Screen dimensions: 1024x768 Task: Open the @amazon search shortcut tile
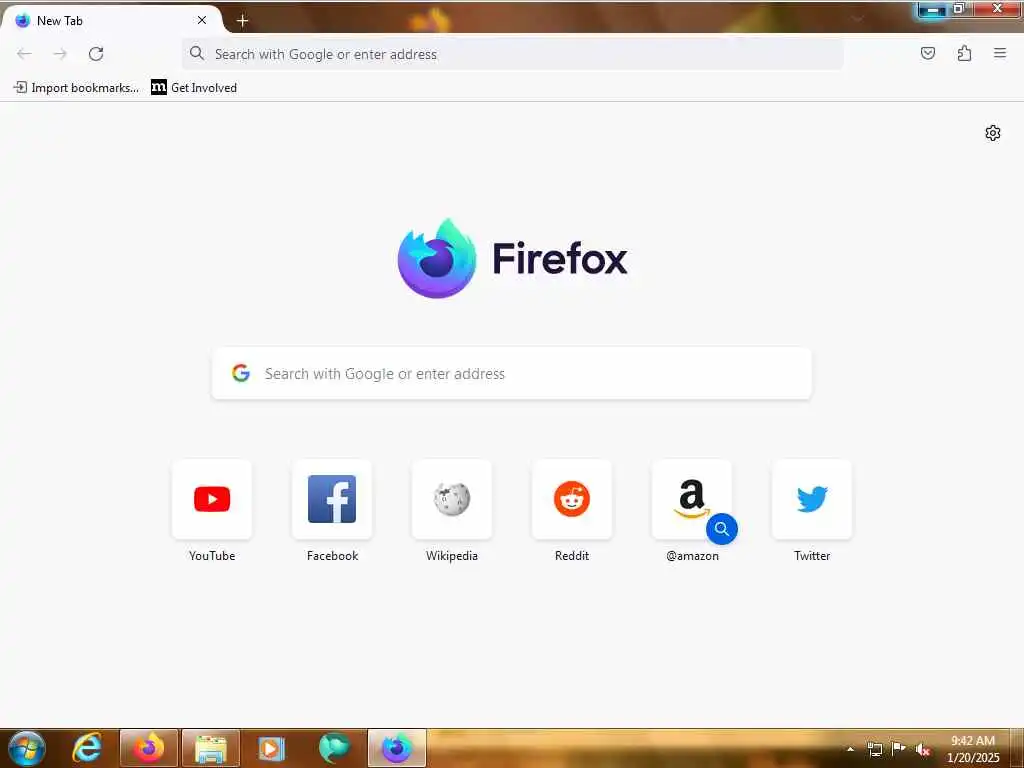pyautogui.click(x=692, y=500)
